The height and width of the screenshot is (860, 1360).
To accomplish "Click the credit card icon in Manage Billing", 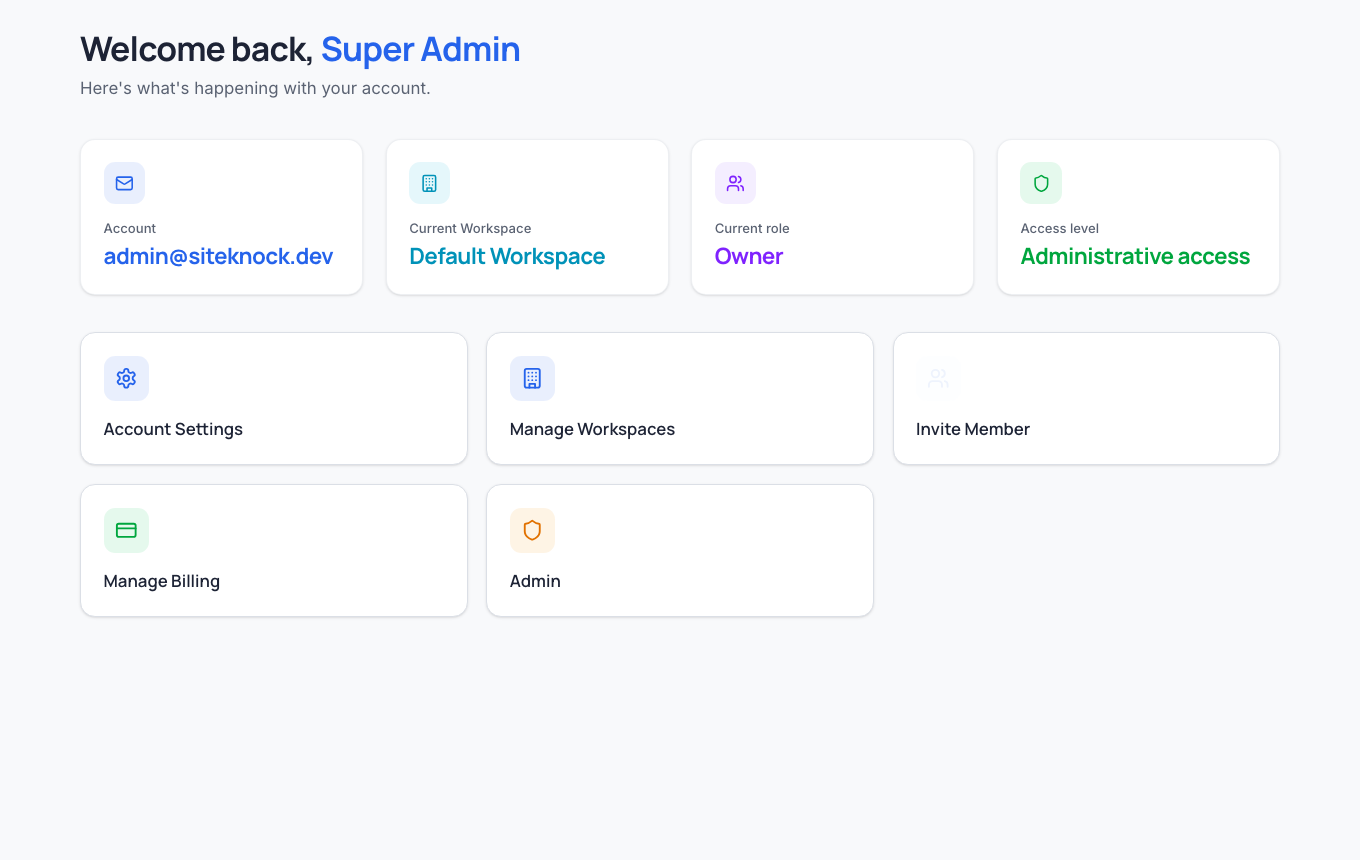I will 126,530.
